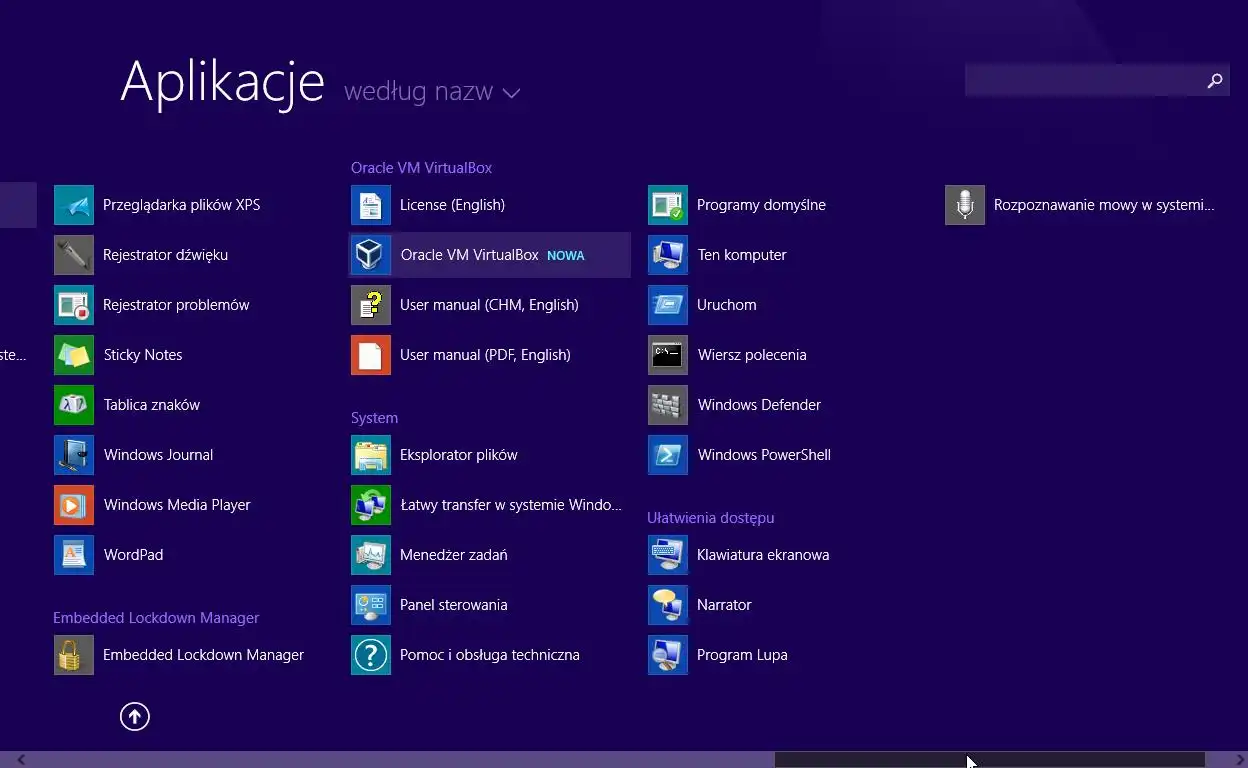Click the "Panel sterowania" label
The image size is (1248, 768).
pyautogui.click(x=454, y=605)
